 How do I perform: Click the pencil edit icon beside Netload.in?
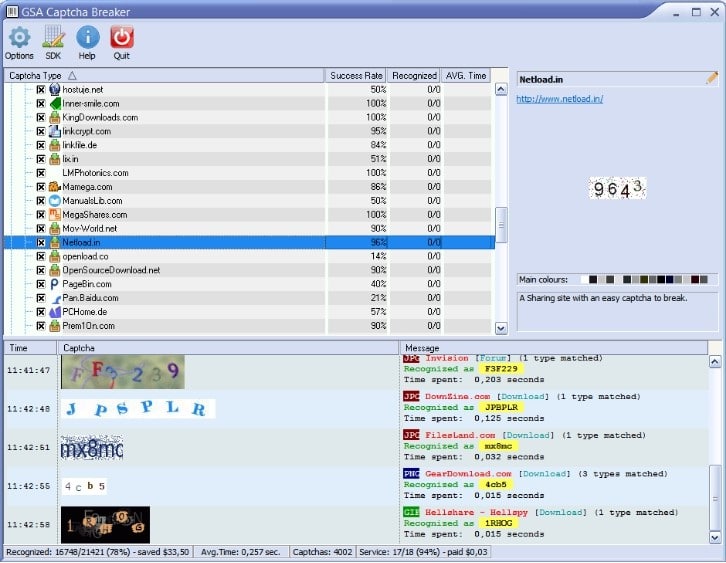click(712, 77)
